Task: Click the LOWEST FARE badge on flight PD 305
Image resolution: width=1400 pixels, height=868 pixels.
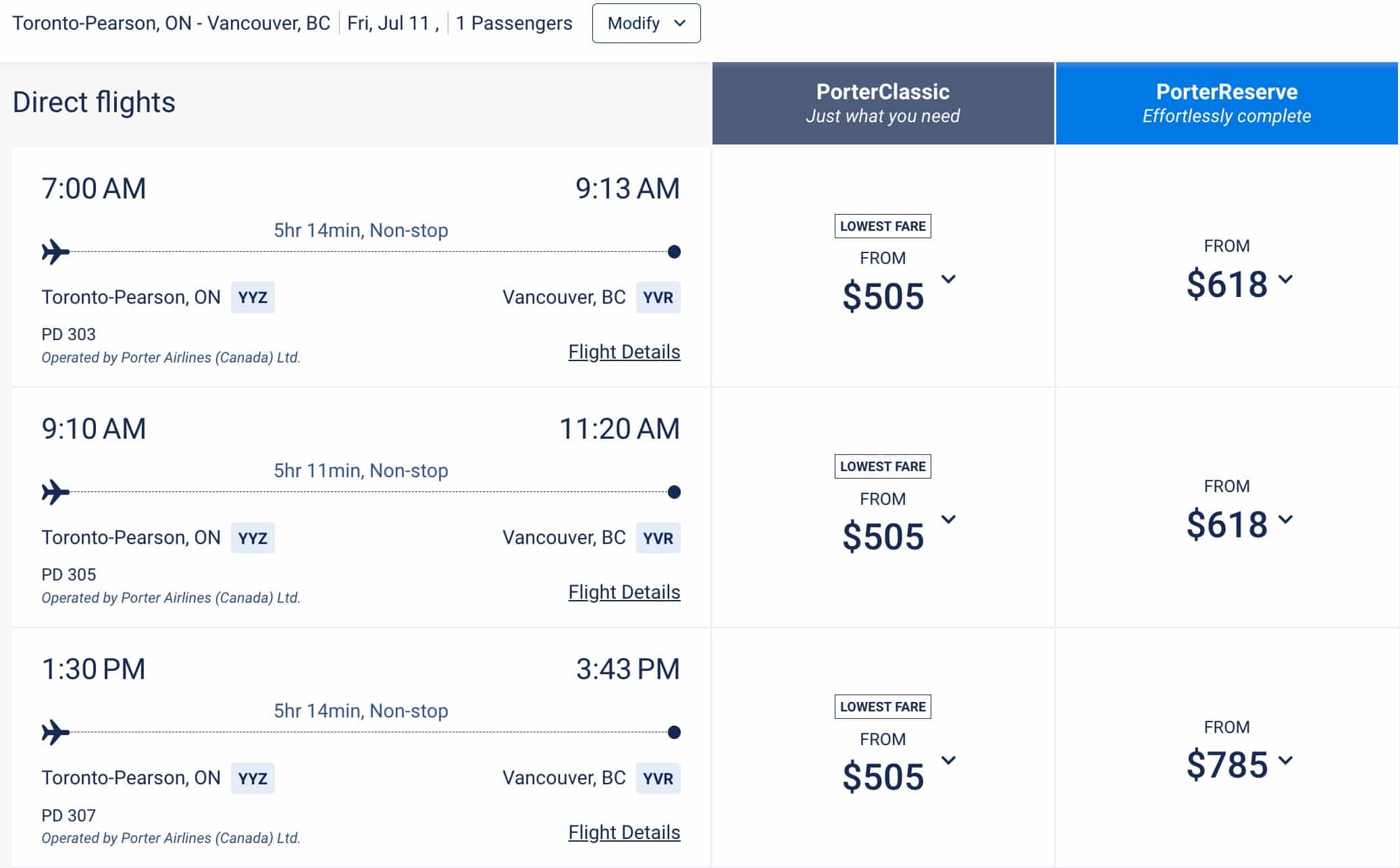Action: click(882, 466)
